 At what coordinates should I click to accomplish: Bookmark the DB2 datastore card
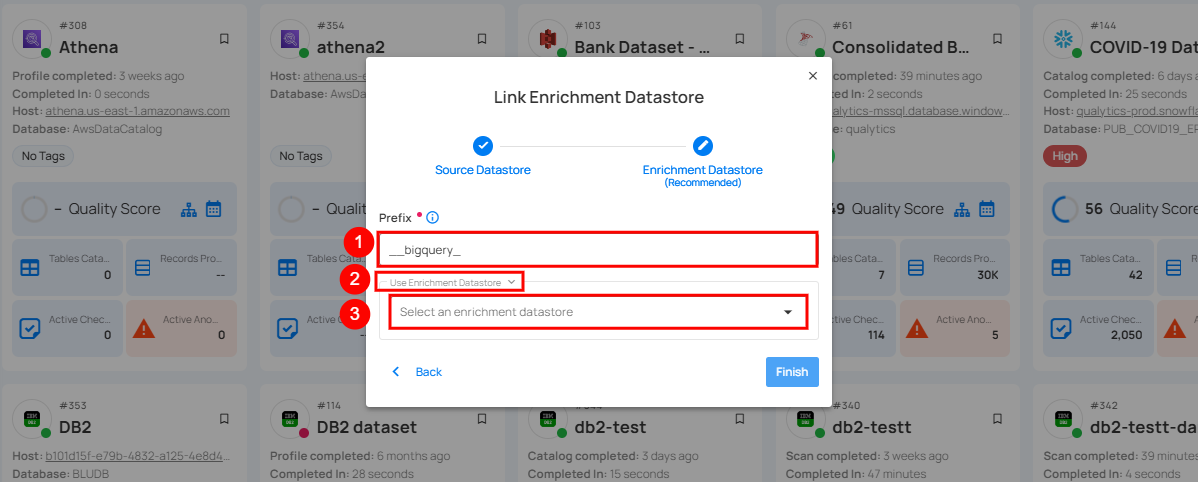click(x=224, y=419)
